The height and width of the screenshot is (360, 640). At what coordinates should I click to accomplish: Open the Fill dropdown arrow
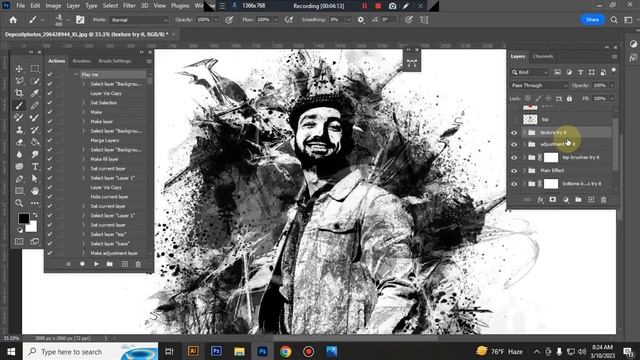[612, 98]
